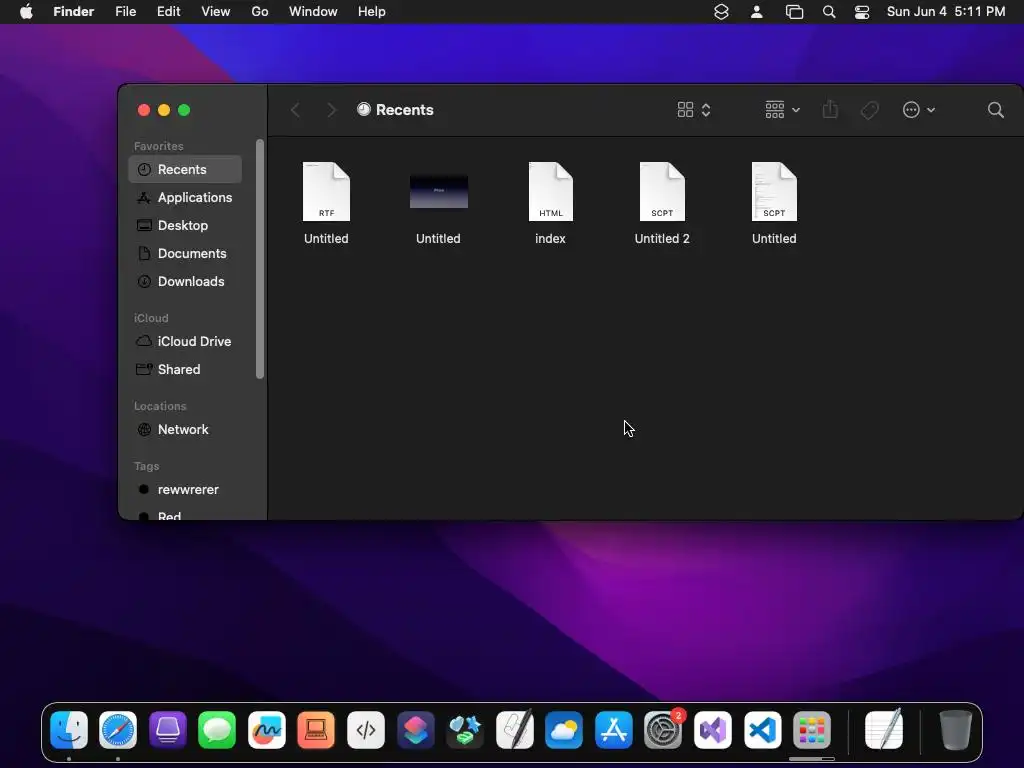Open the Apple menu

point(26,12)
